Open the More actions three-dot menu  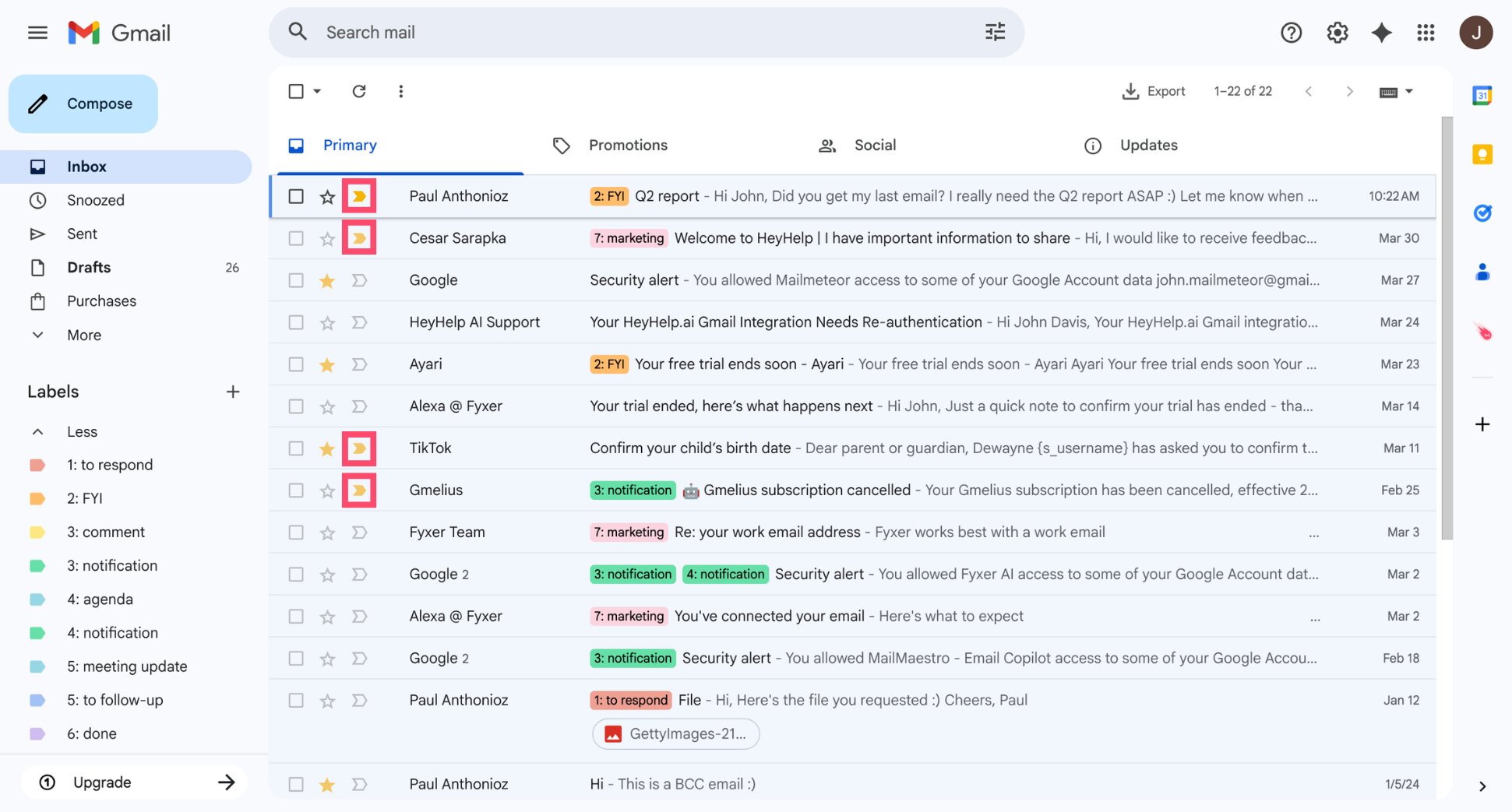(400, 91)
